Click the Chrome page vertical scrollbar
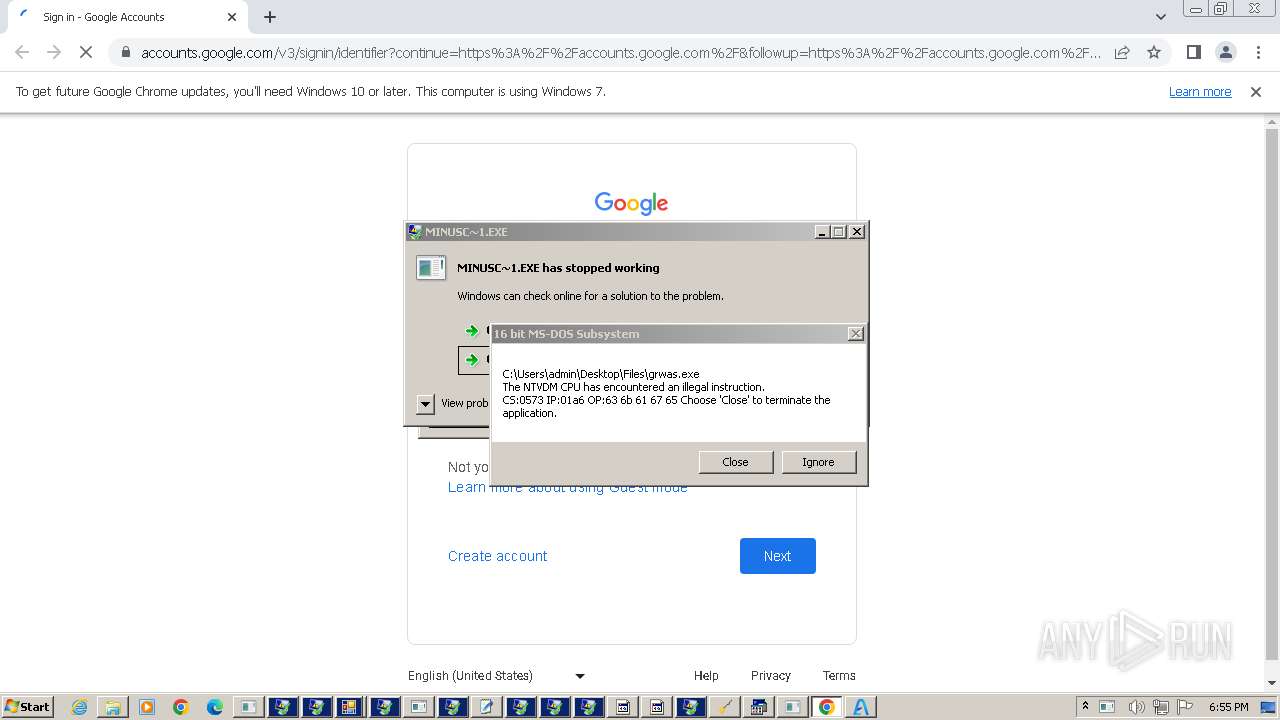 (x=1272, y=395)
